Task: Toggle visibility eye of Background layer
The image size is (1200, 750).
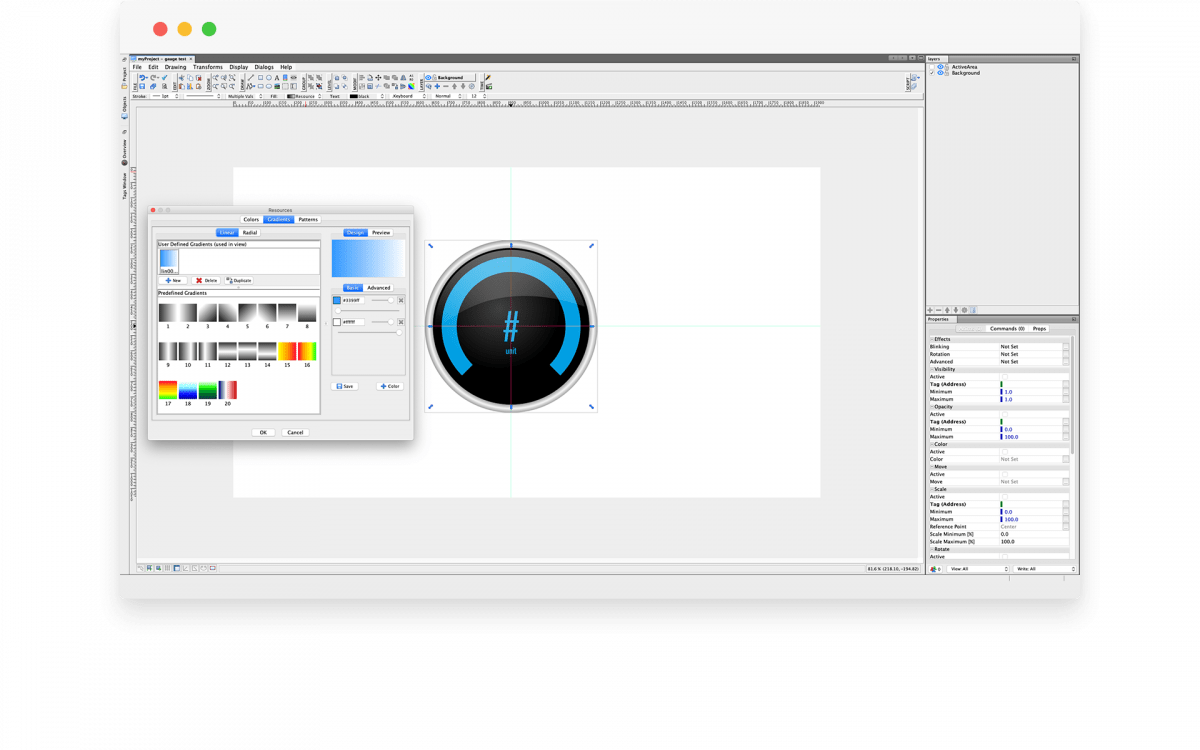Action: tap(940, 73)
